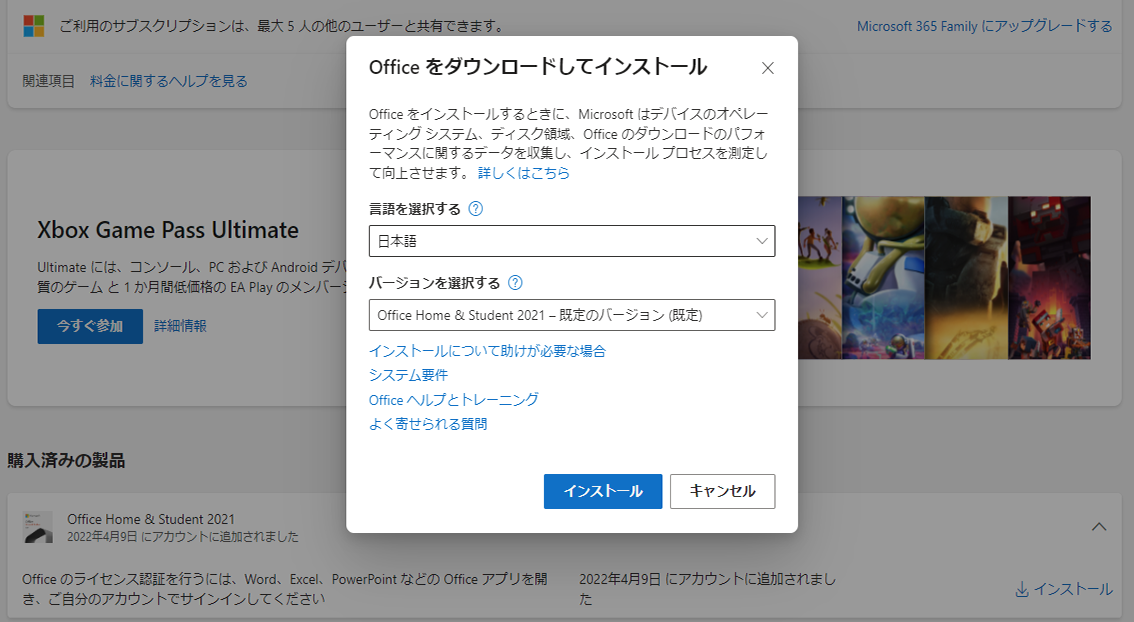Open 料金に関するヘルプを見る link
The height and width of the screenshot is (622, 1134).
coord(169,81)
